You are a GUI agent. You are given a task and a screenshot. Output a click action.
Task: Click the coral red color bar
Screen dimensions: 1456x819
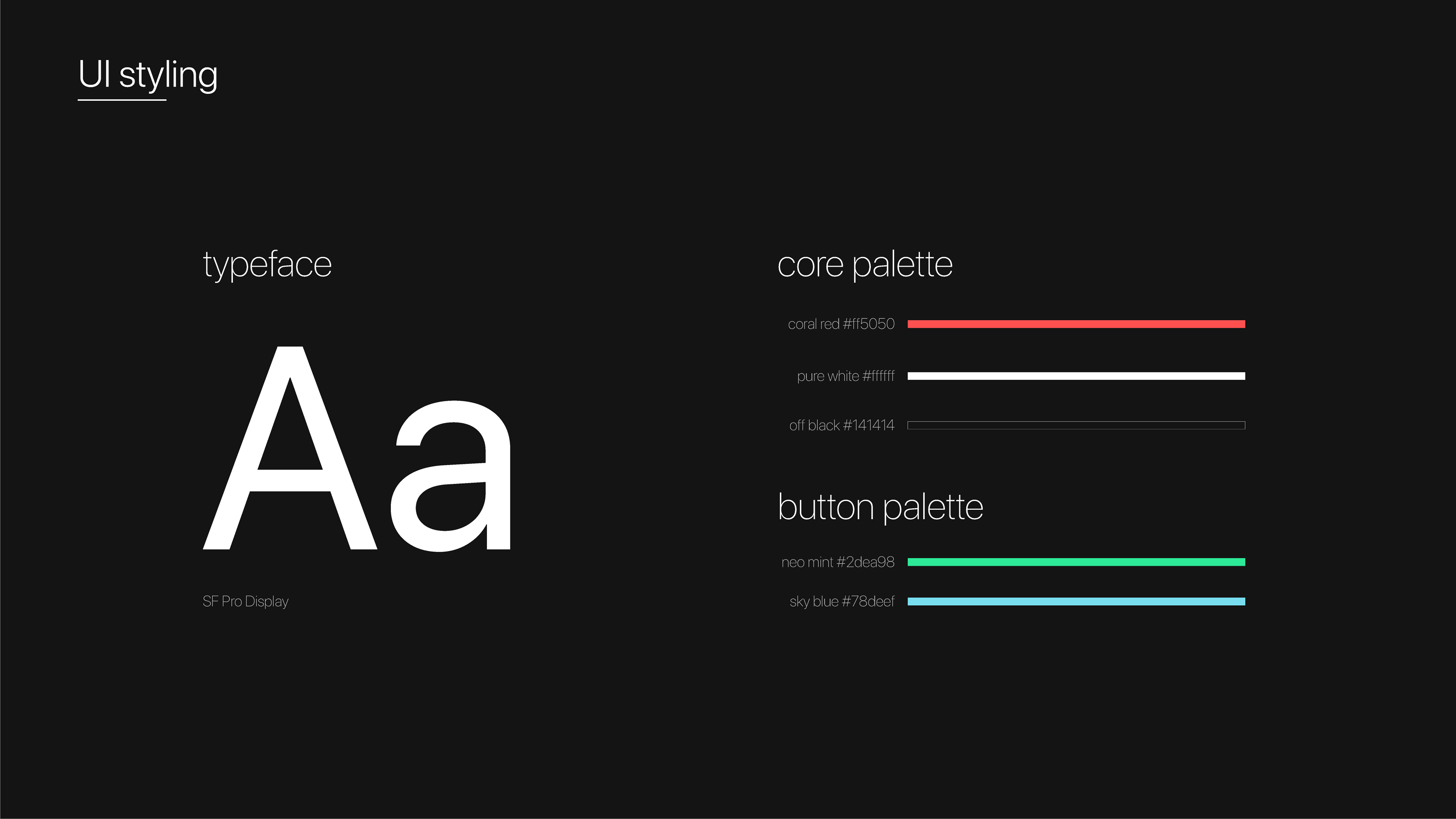click(1076, 324)
